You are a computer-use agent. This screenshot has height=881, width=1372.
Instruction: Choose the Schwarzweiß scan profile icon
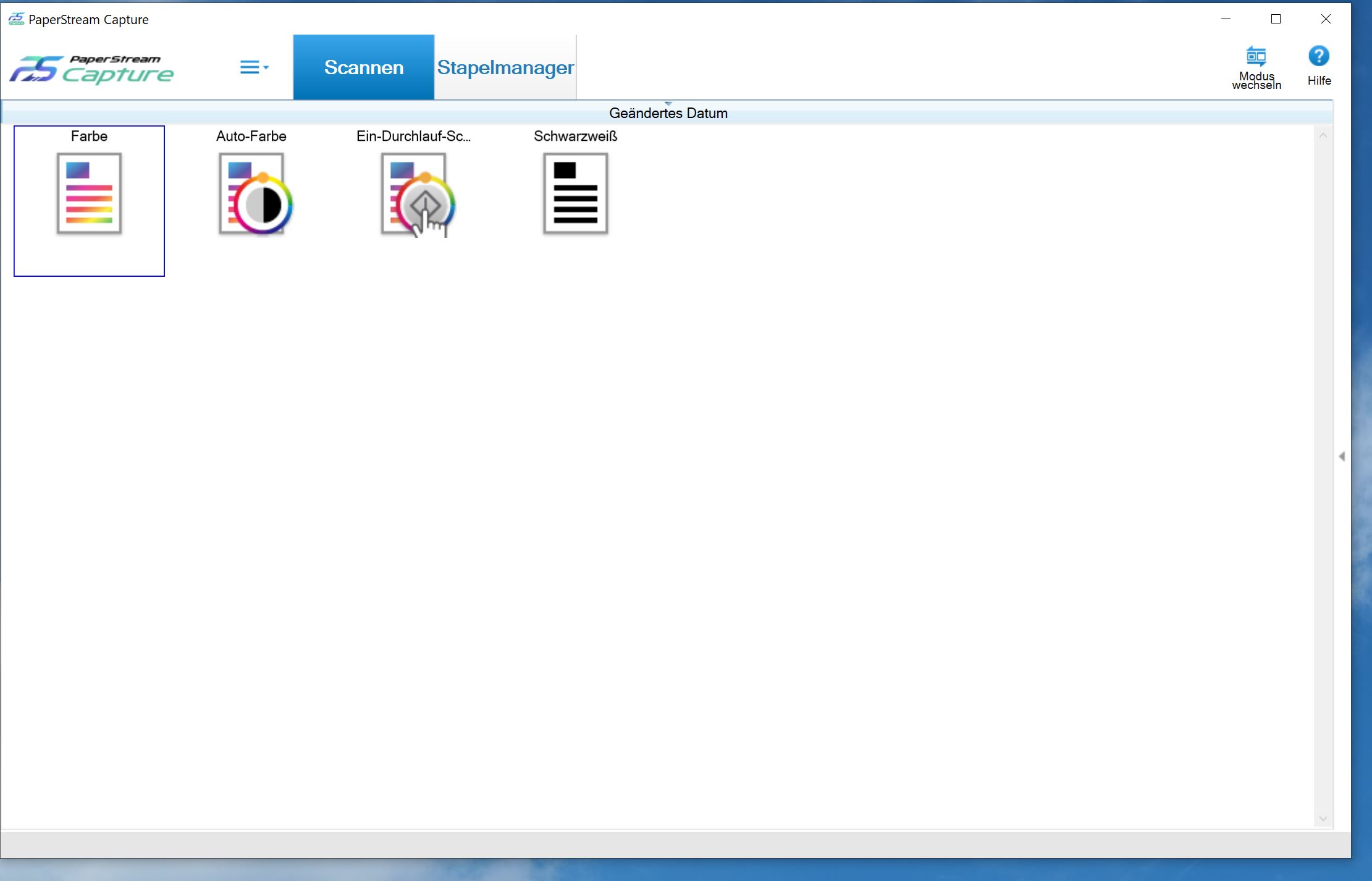575,193
